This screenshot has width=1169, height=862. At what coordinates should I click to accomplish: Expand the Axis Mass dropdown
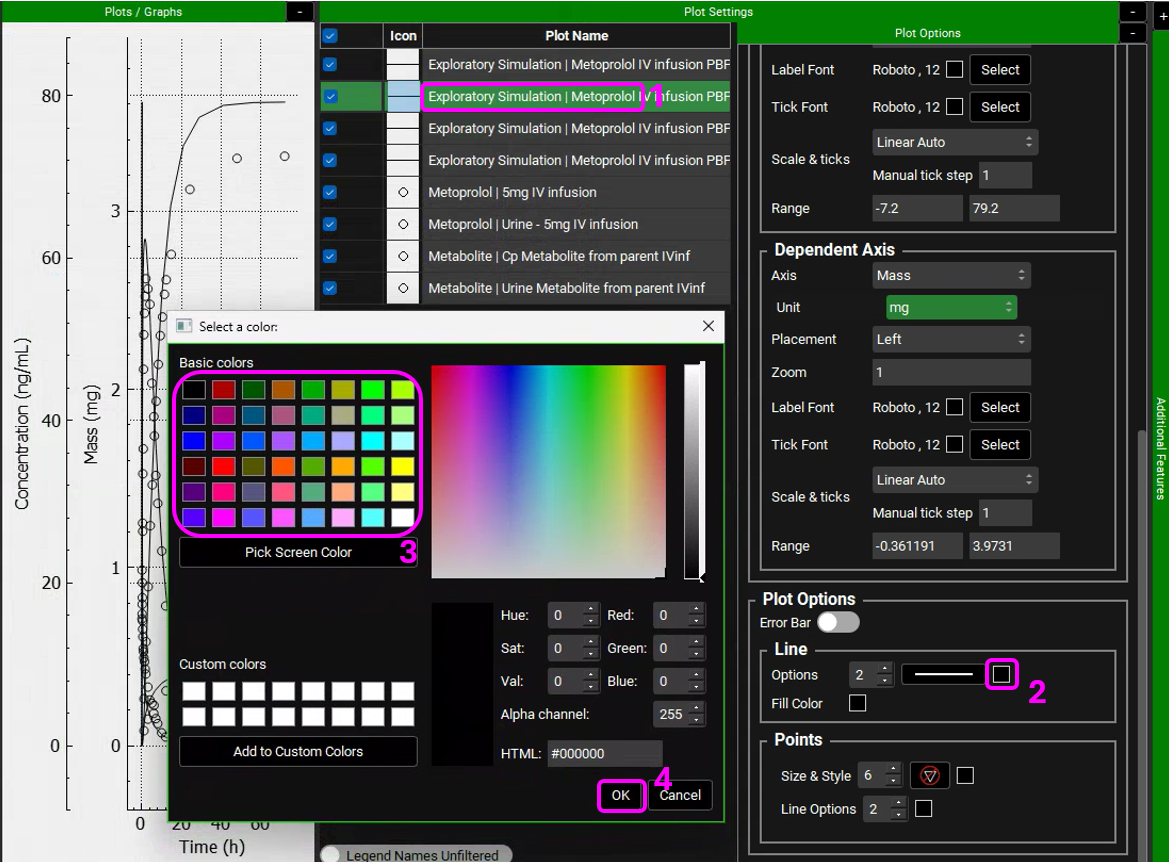950,275
